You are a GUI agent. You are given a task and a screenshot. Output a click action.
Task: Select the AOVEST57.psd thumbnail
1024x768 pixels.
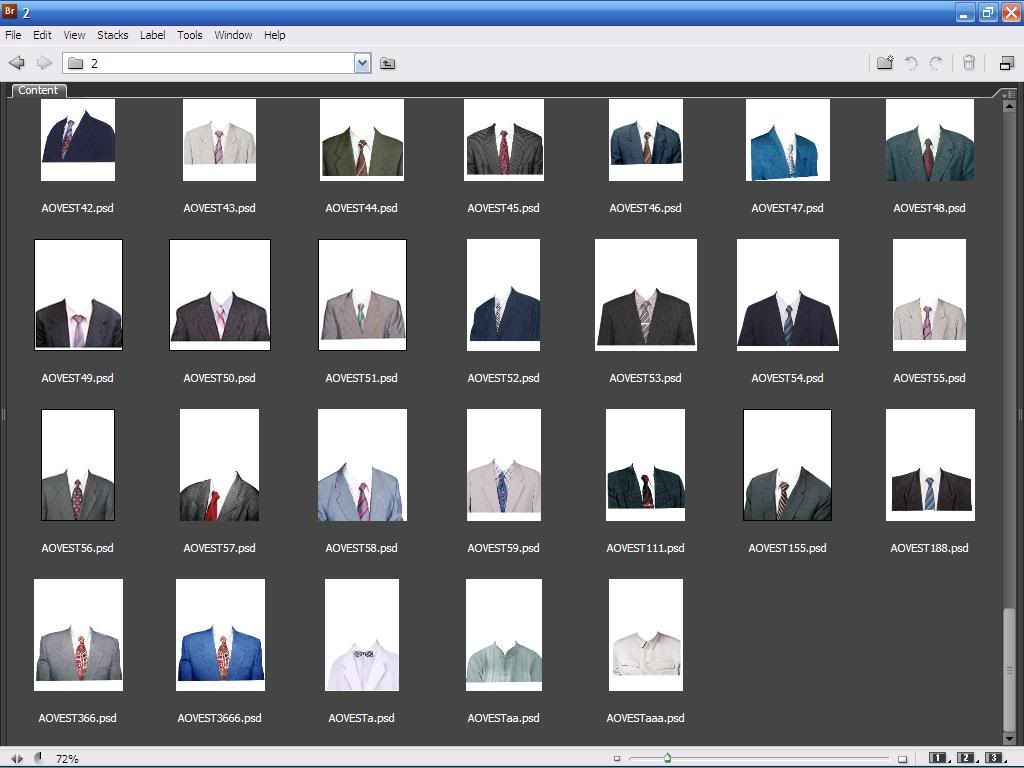click(x=219, y=465)
